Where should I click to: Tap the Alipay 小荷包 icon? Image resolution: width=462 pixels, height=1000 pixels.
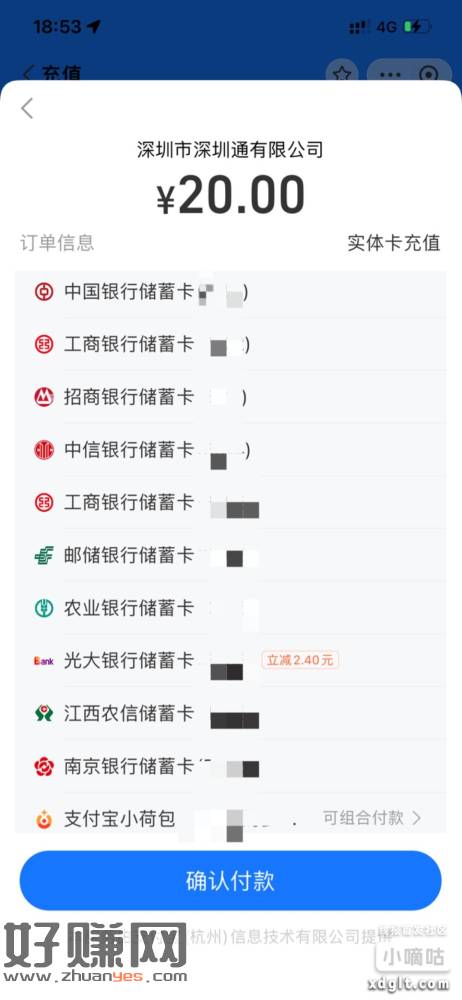44,818
